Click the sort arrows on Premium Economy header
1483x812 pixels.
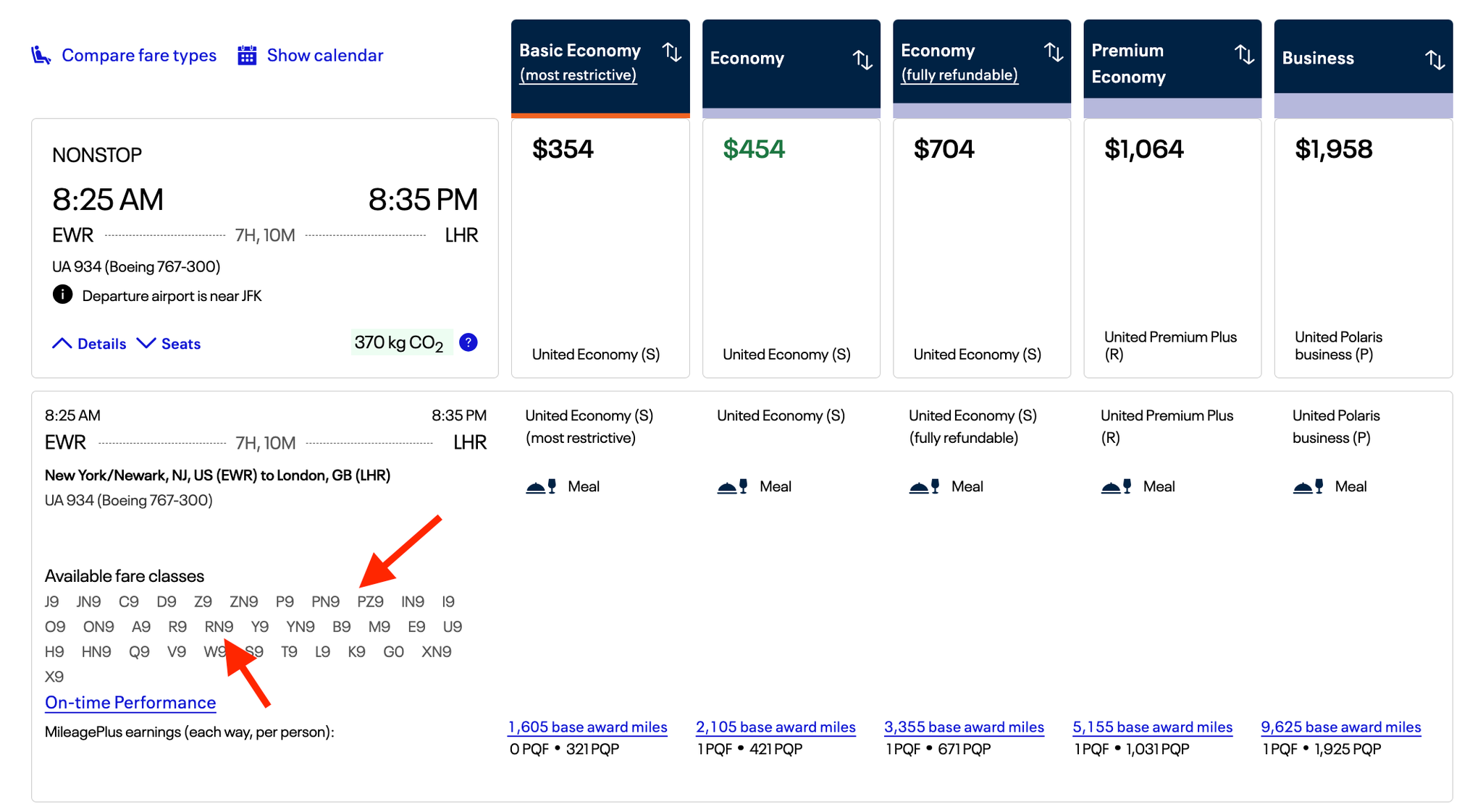point(1244,53)
